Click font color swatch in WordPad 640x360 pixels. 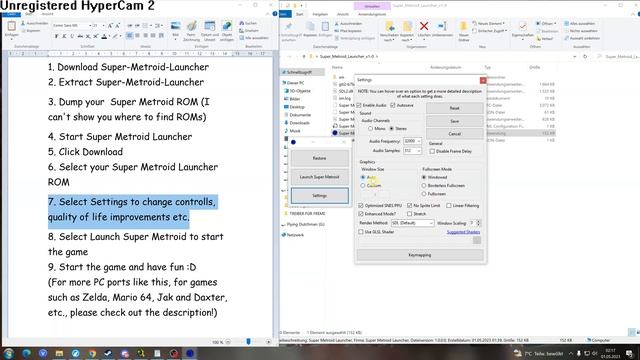click(104, 36)
